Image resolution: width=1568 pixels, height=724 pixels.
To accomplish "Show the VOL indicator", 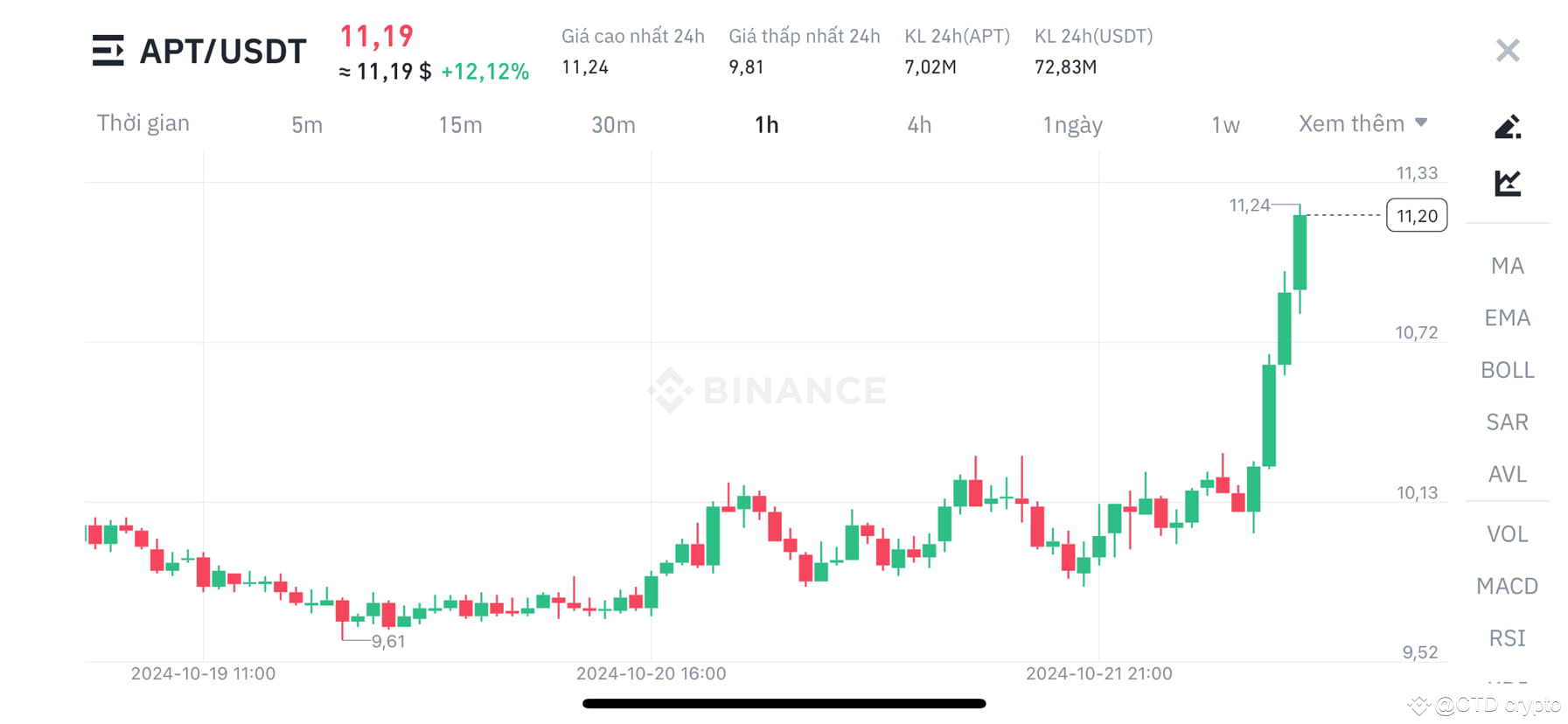I will click(x=1506, y=533).
